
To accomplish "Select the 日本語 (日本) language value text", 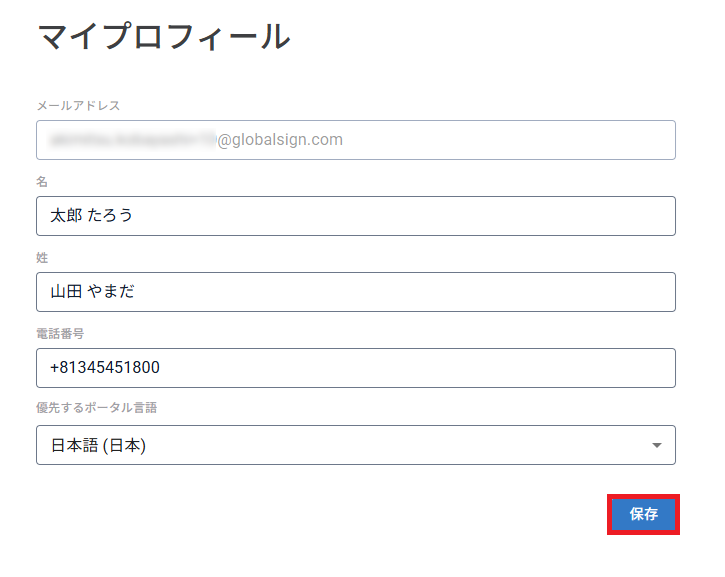I will click(x=98, y=445).
